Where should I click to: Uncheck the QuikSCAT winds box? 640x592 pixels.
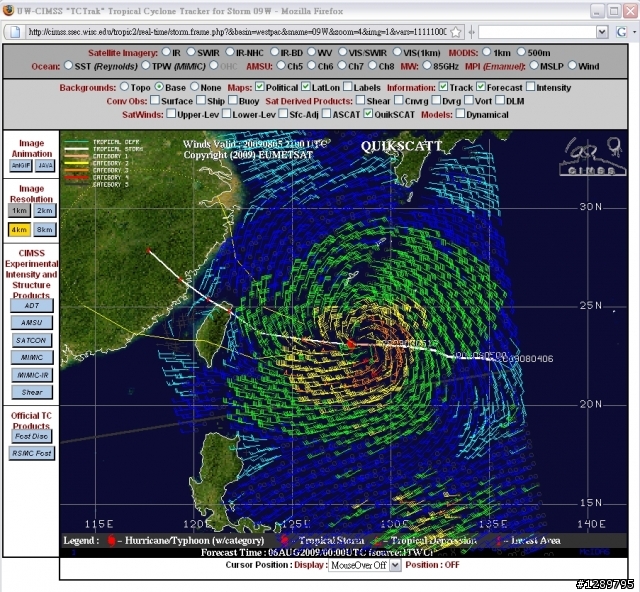pos(368,114)
